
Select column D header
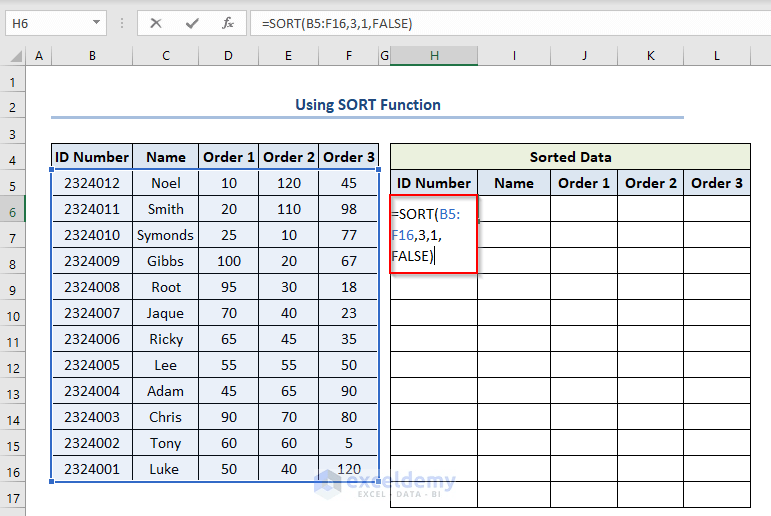[x=228, y=56]
